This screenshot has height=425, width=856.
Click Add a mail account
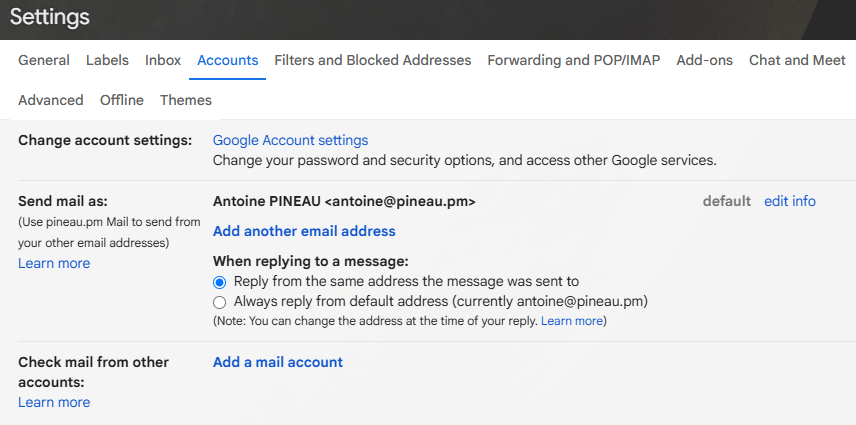pos(278,362)
